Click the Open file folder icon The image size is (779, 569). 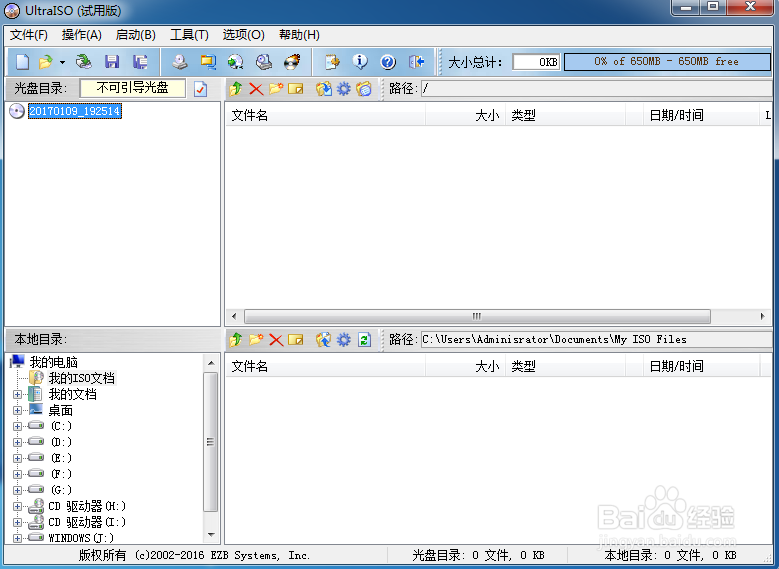46,62
